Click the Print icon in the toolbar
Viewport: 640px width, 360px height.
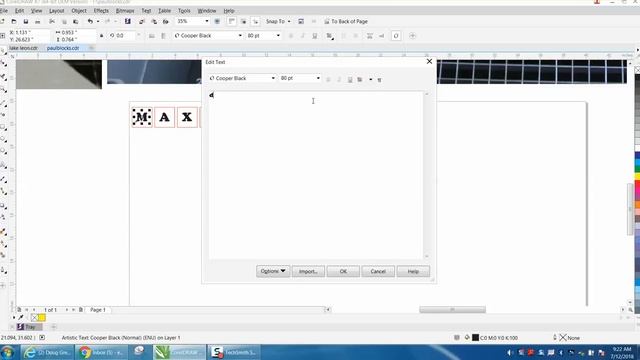click(x=38, y=21)
